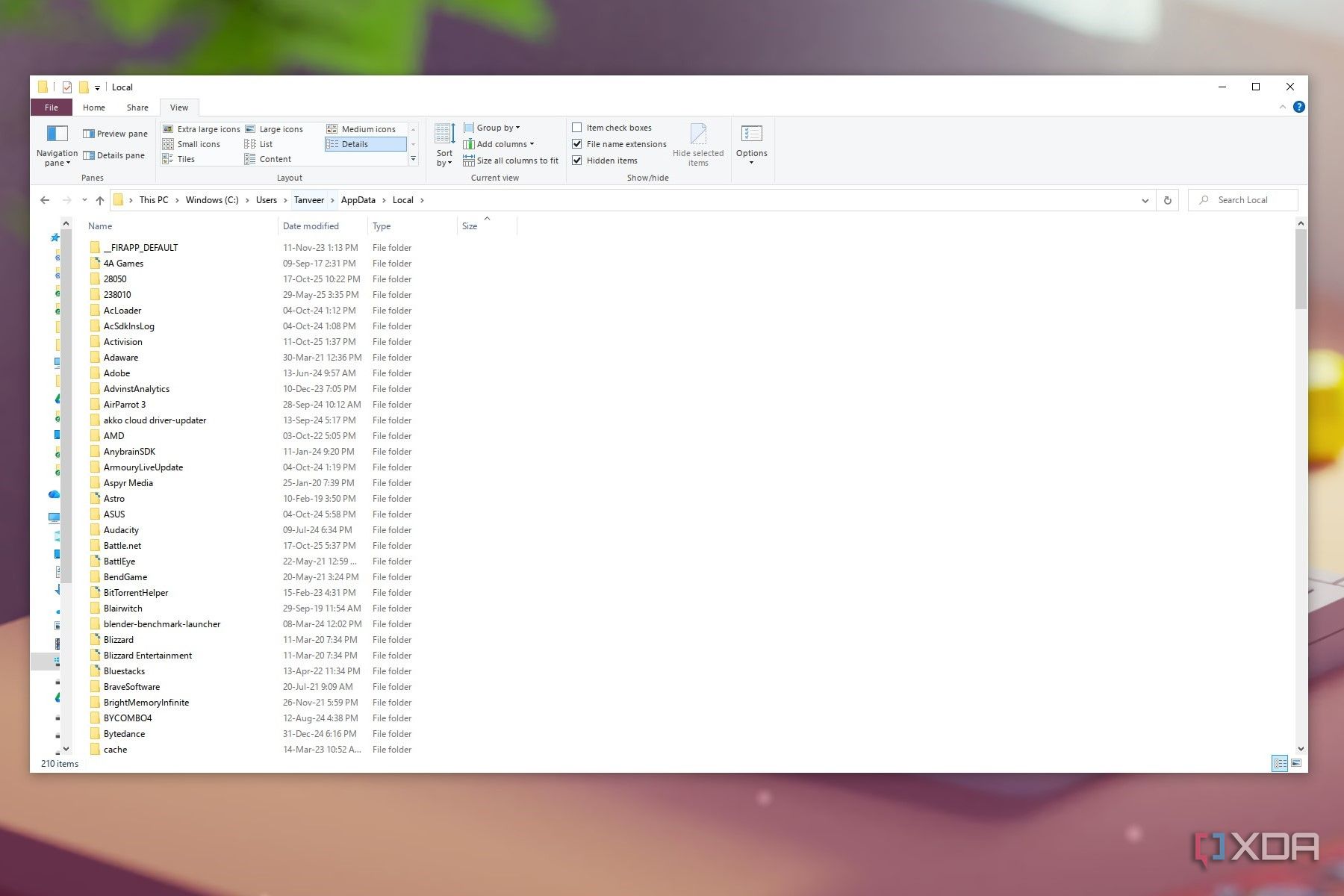
Task: Switch layout to Tiles
Action: tap(179, 159)
